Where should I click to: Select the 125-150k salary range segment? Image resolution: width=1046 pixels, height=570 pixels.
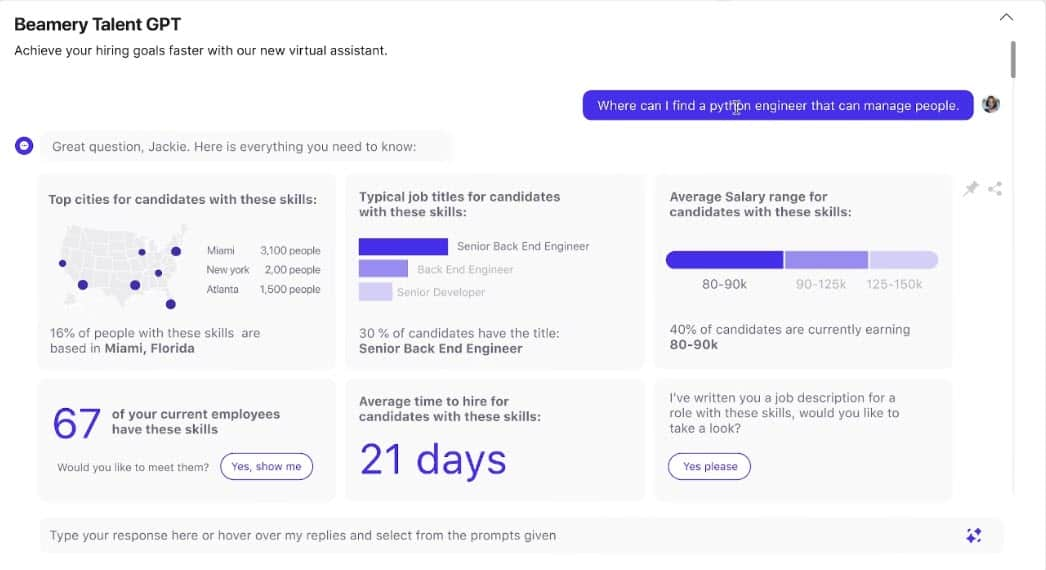903,260
